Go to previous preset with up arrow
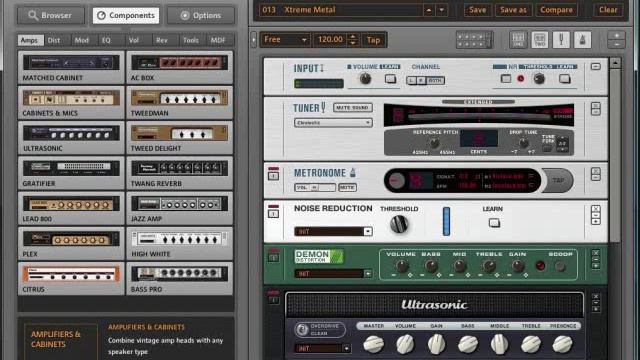This screenshot has width=640, height=360. pyautogui.click(x=429, y=10)
